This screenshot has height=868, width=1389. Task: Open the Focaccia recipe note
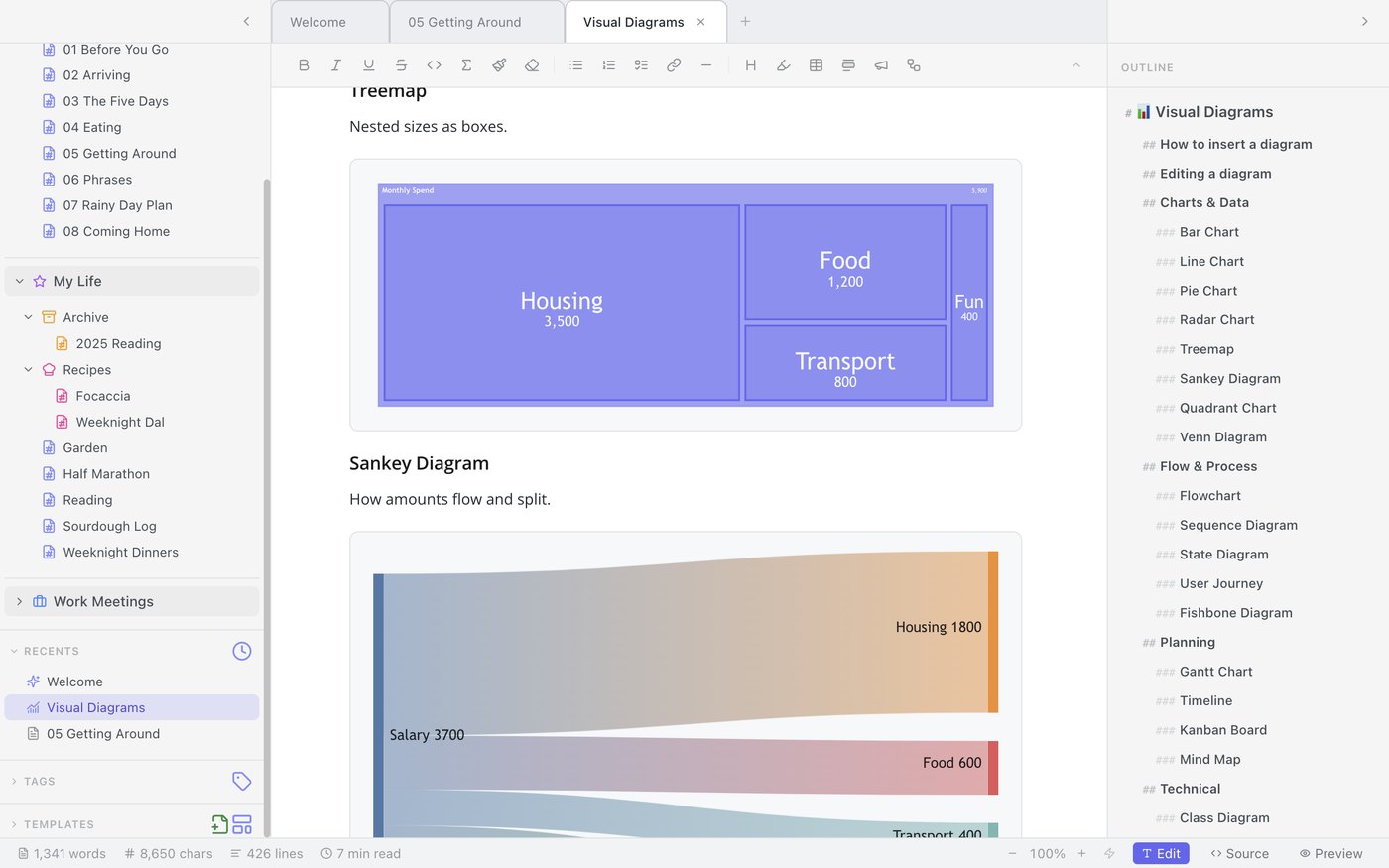(103, 396)
